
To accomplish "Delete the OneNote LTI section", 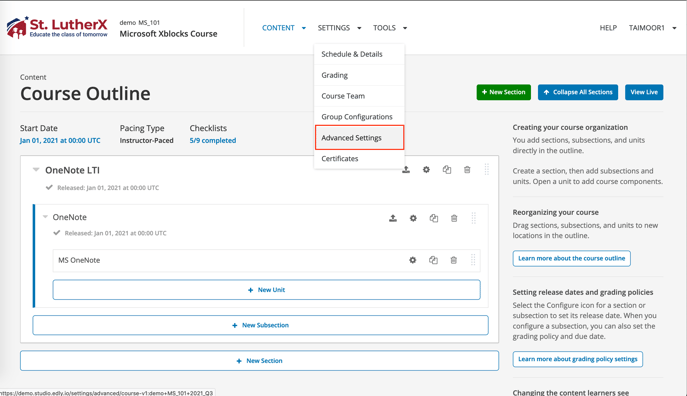I will 467,170.
